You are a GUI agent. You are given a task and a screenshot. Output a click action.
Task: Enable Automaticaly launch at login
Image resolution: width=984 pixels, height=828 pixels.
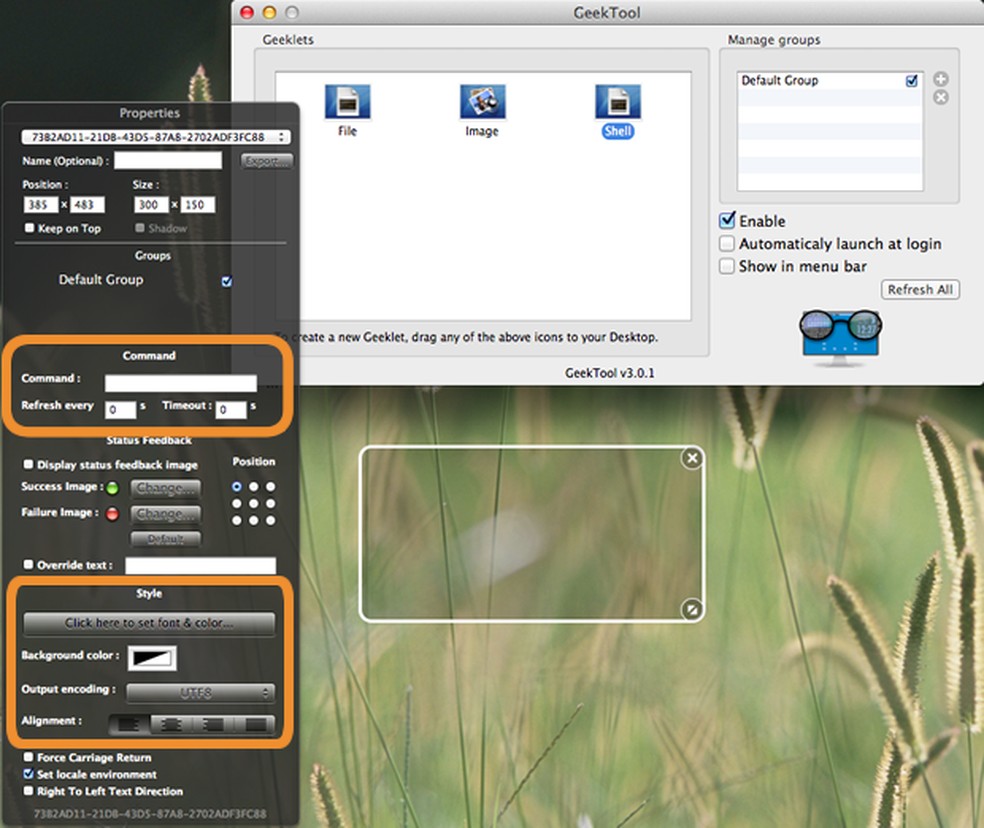(727, 243)
